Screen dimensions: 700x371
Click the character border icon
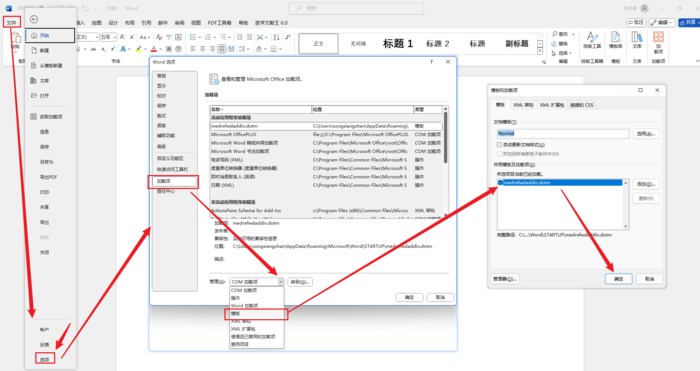tap(179, 37)
